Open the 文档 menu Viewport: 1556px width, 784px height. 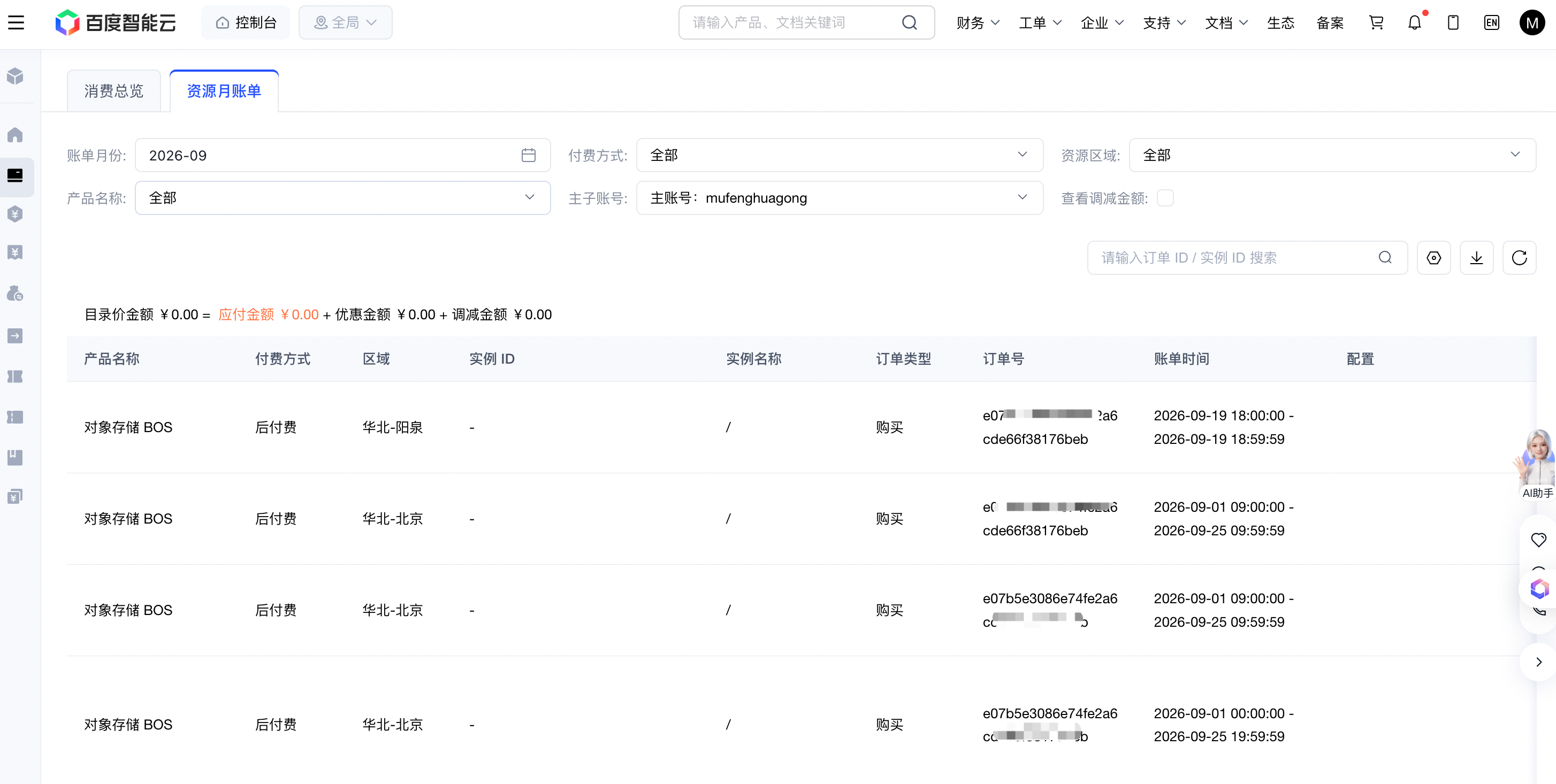coord(1226,23)
